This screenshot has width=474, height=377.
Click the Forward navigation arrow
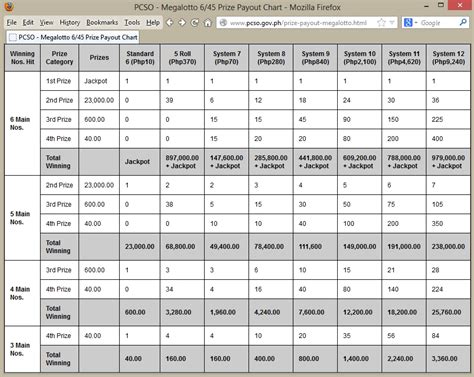182,23
